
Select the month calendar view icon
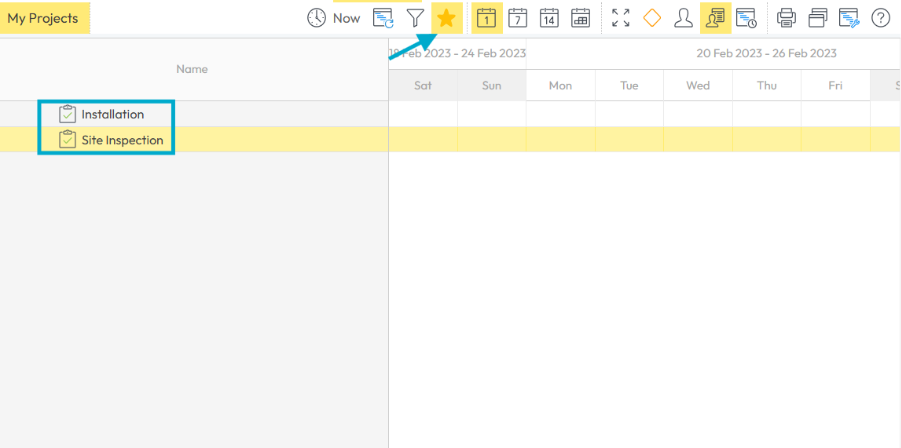point(580,18)
